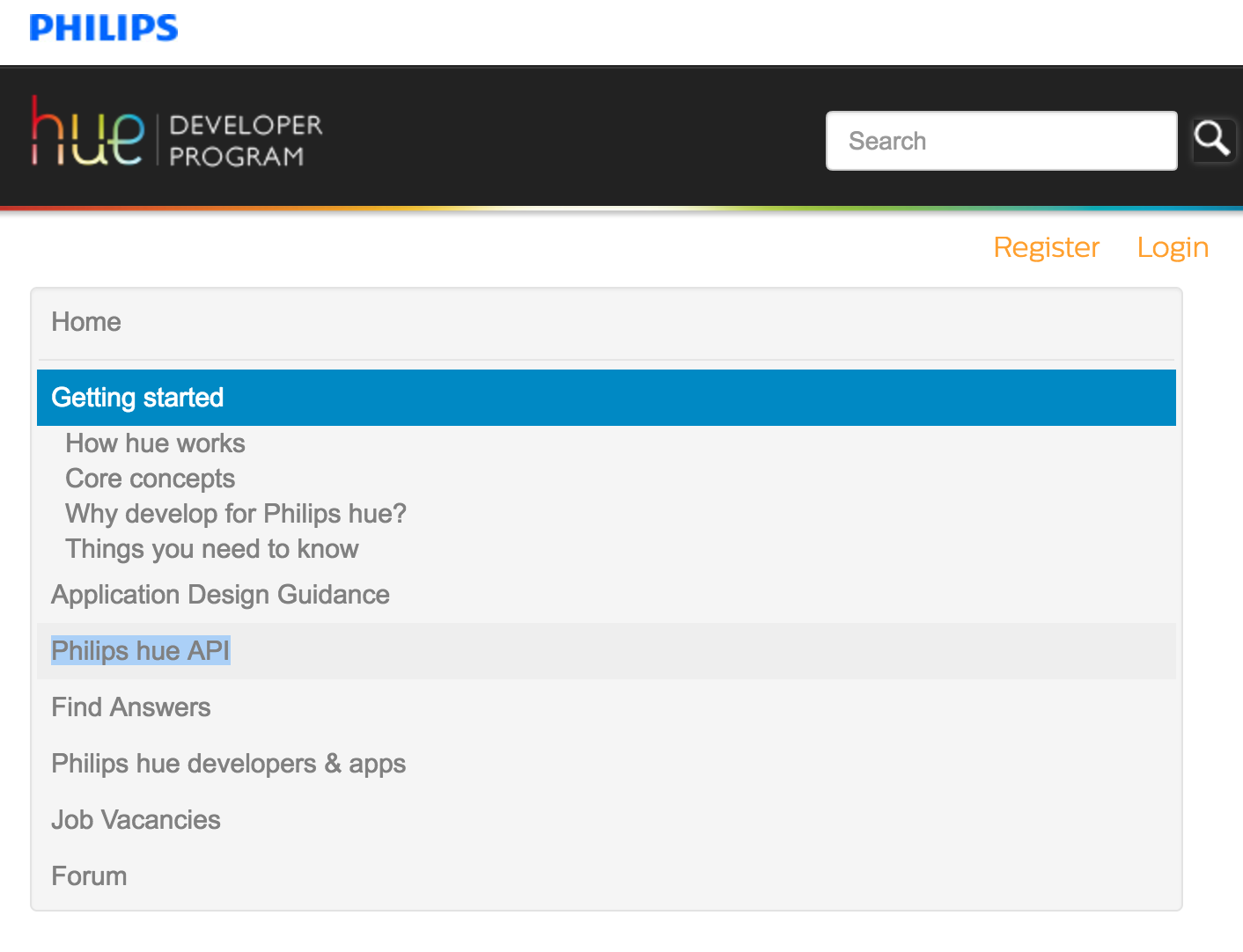Click the hue Developer Program logo
The height and width of the screenshot is (952, 1243).
tap(177, 131)
